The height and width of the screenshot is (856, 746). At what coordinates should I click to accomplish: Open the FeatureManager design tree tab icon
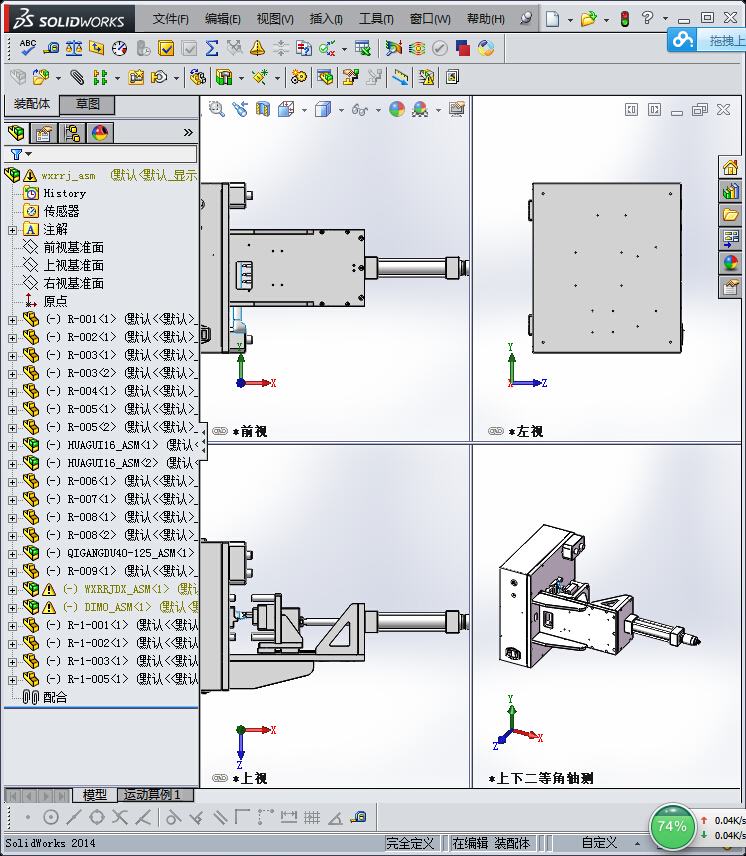(x=16, y=133)
